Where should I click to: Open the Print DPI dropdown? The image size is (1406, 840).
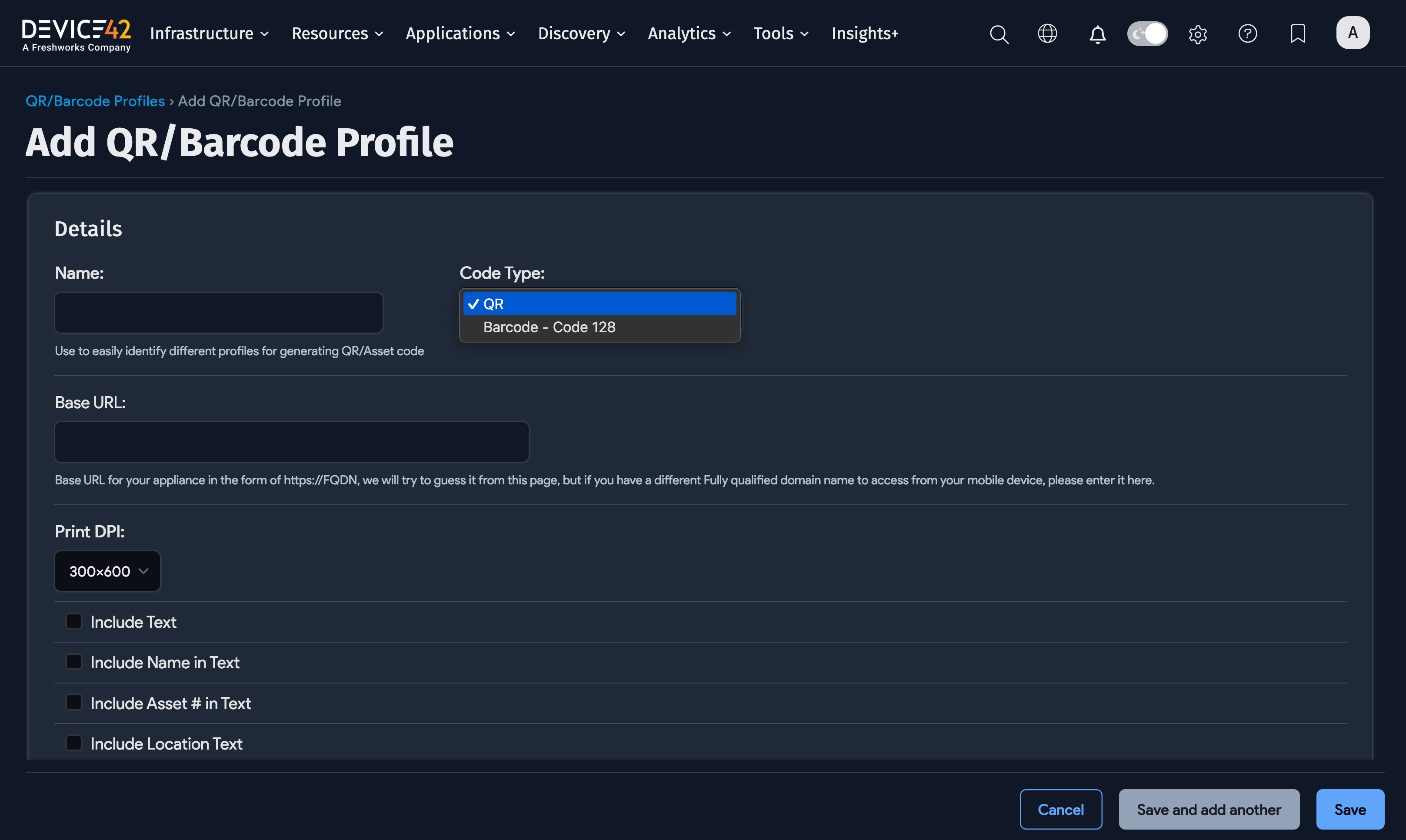tap(107, 570)
